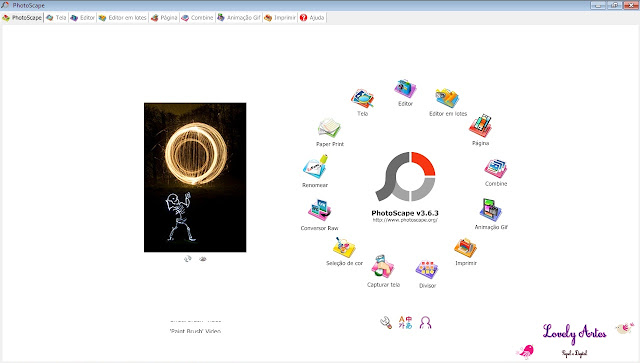640x363 pixels.
Task: Open the 'Paint Brush' Video link
Action: click(195, 331)
